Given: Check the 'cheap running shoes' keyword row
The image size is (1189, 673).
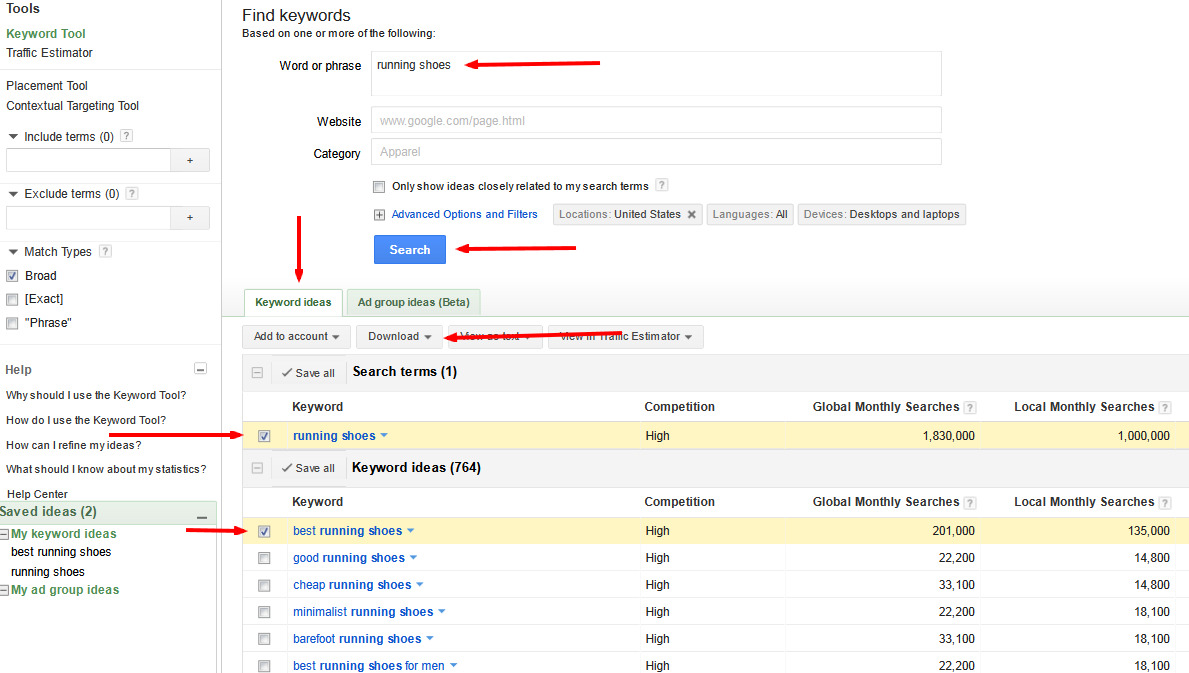Looking at the screenshot, I should coord(264,585).
